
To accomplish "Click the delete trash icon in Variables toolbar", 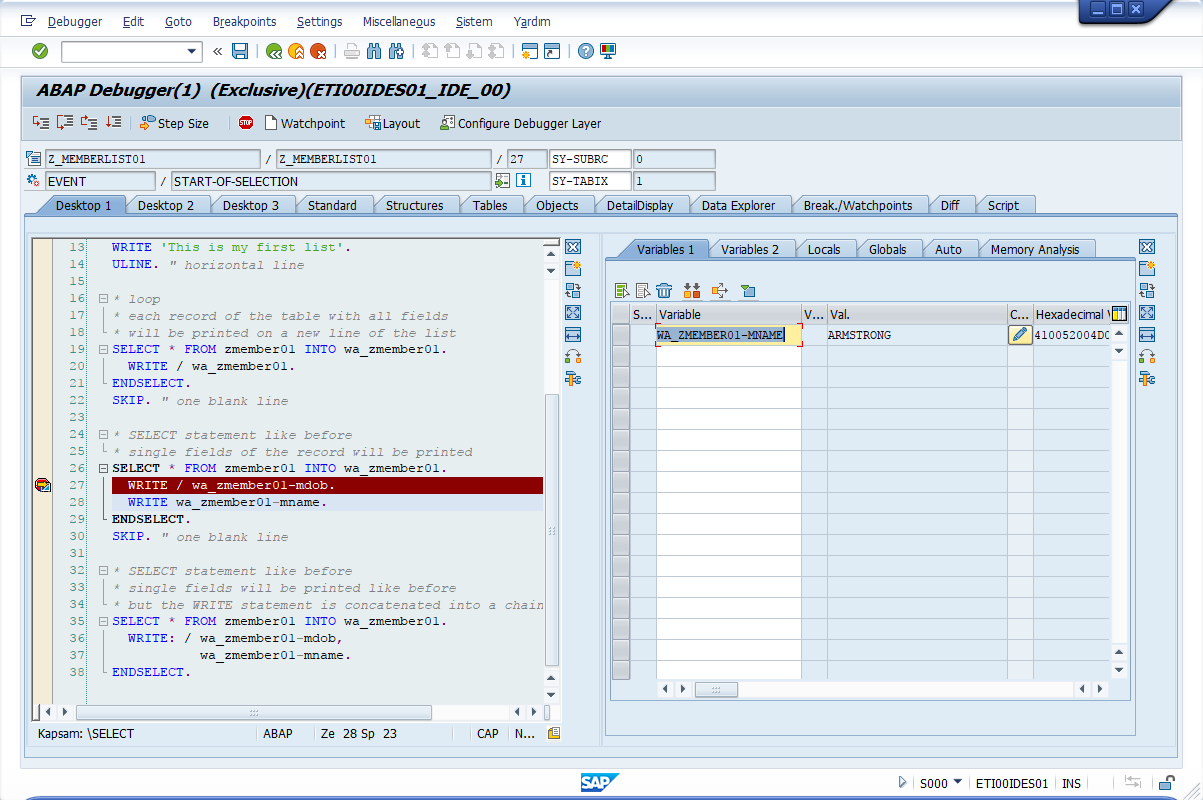I will click(664, 291).
